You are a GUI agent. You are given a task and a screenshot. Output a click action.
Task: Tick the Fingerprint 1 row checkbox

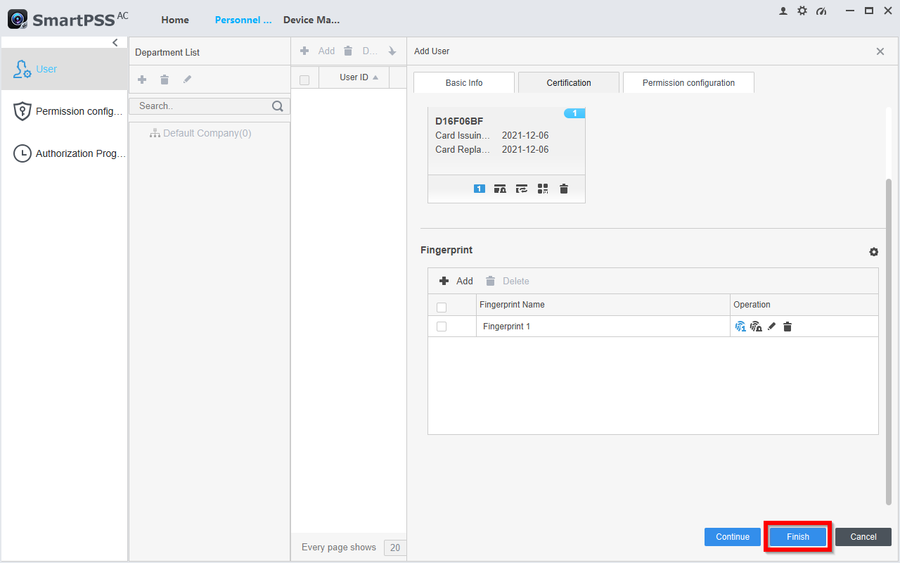442,327
